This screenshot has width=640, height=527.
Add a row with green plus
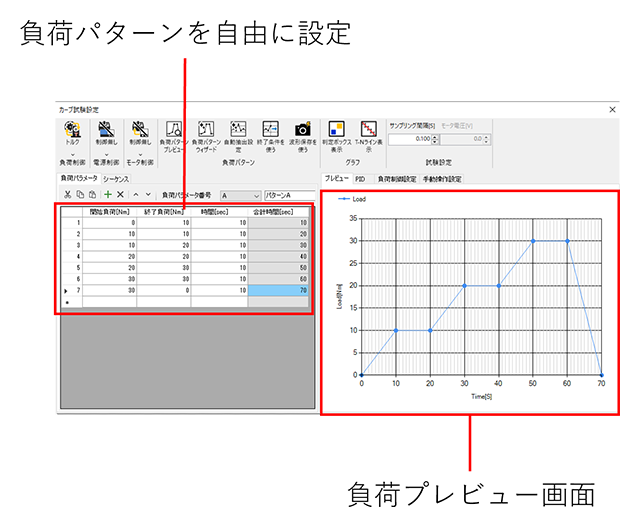click(x=108, y=194)
